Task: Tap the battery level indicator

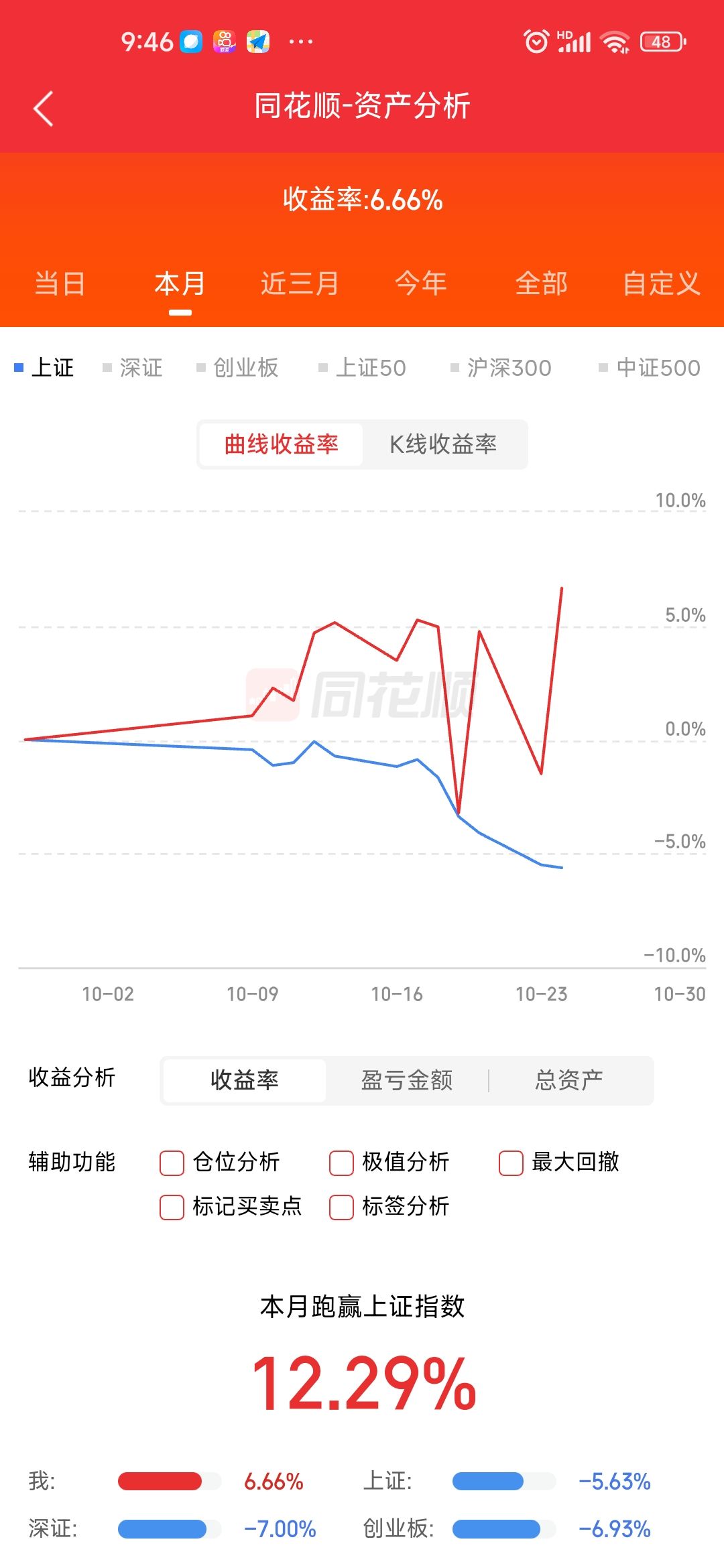Action: coord(663,42)
